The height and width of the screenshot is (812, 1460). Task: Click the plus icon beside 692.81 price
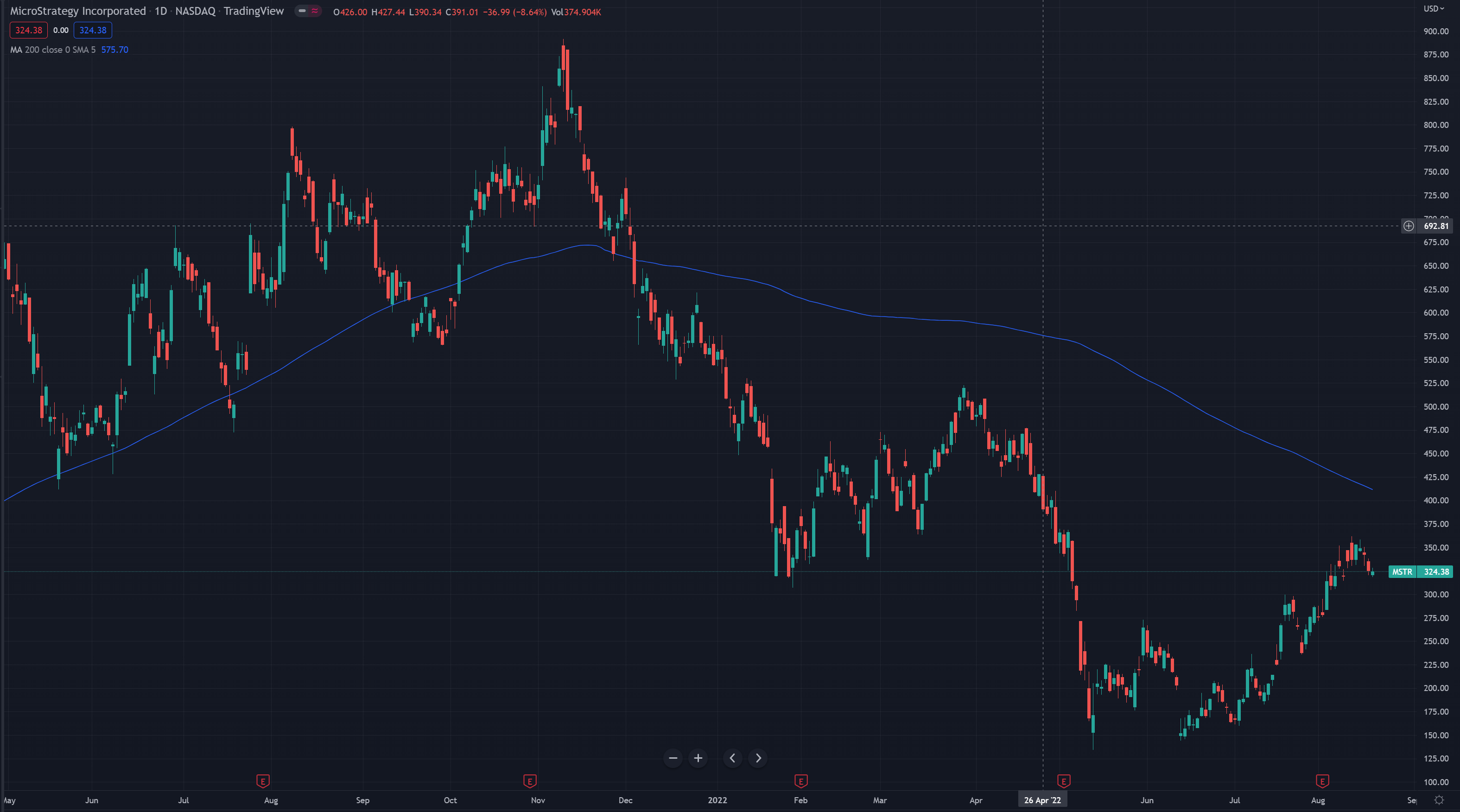tap(1409, 226)
